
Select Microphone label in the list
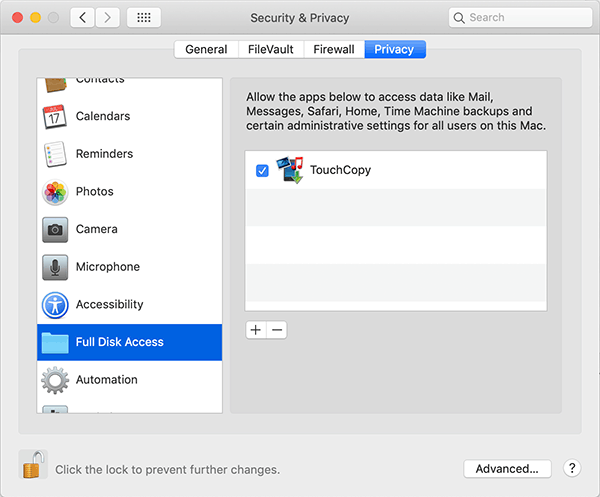point(108,267)
